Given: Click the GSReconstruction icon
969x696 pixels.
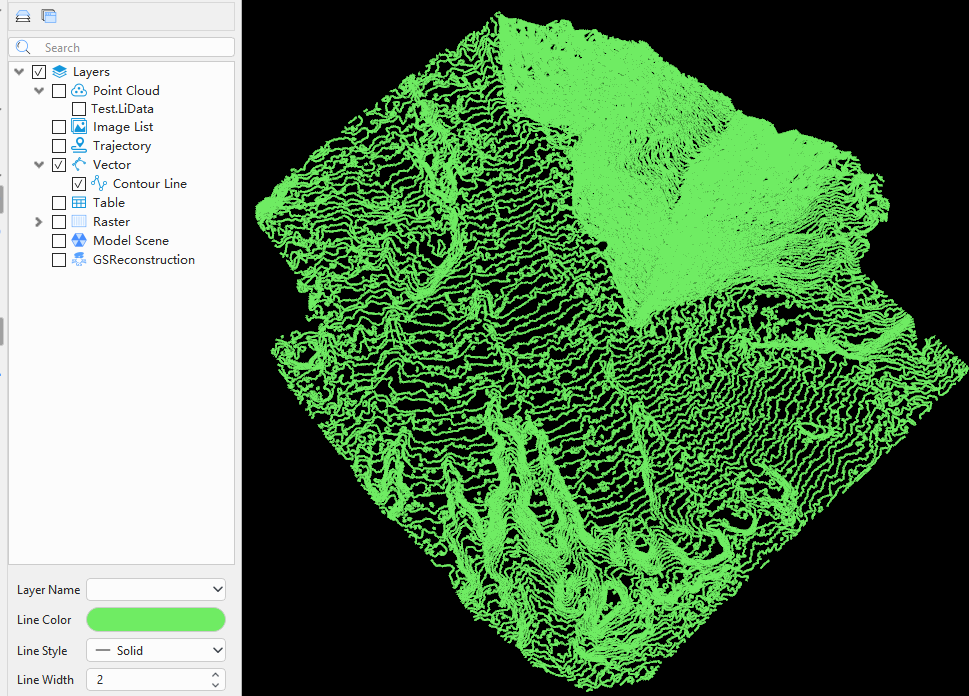Looking at the screenshot, I should click(79, 260).
